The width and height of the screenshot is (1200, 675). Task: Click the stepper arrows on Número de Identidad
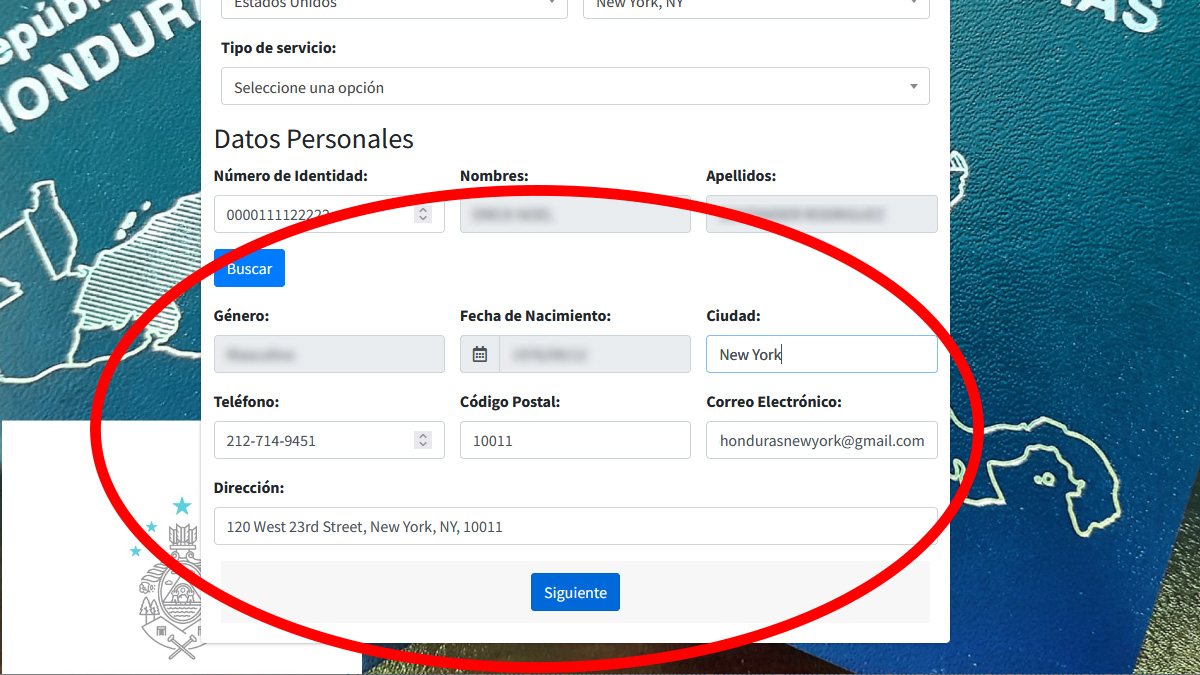(423, 213)
